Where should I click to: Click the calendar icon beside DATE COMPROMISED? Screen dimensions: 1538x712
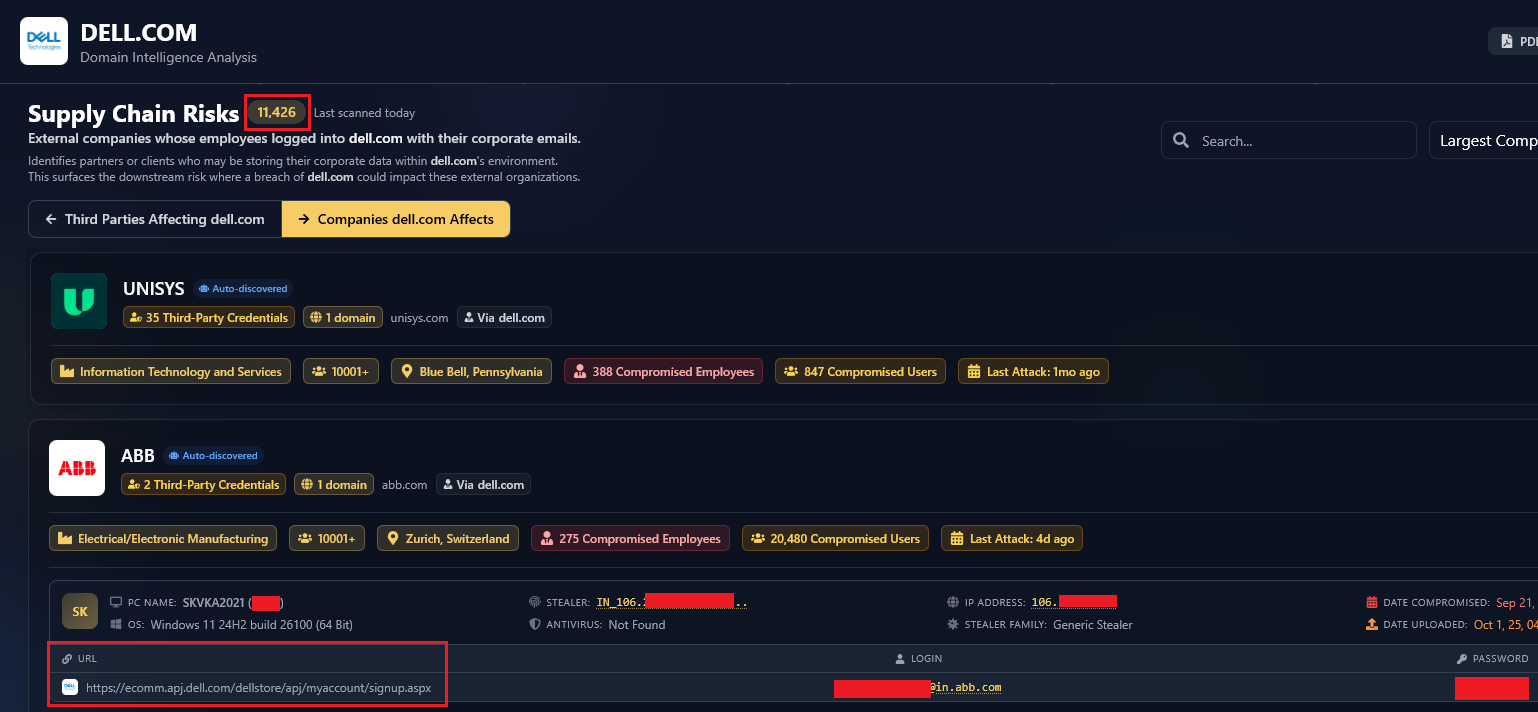(x=1372, y=603)
